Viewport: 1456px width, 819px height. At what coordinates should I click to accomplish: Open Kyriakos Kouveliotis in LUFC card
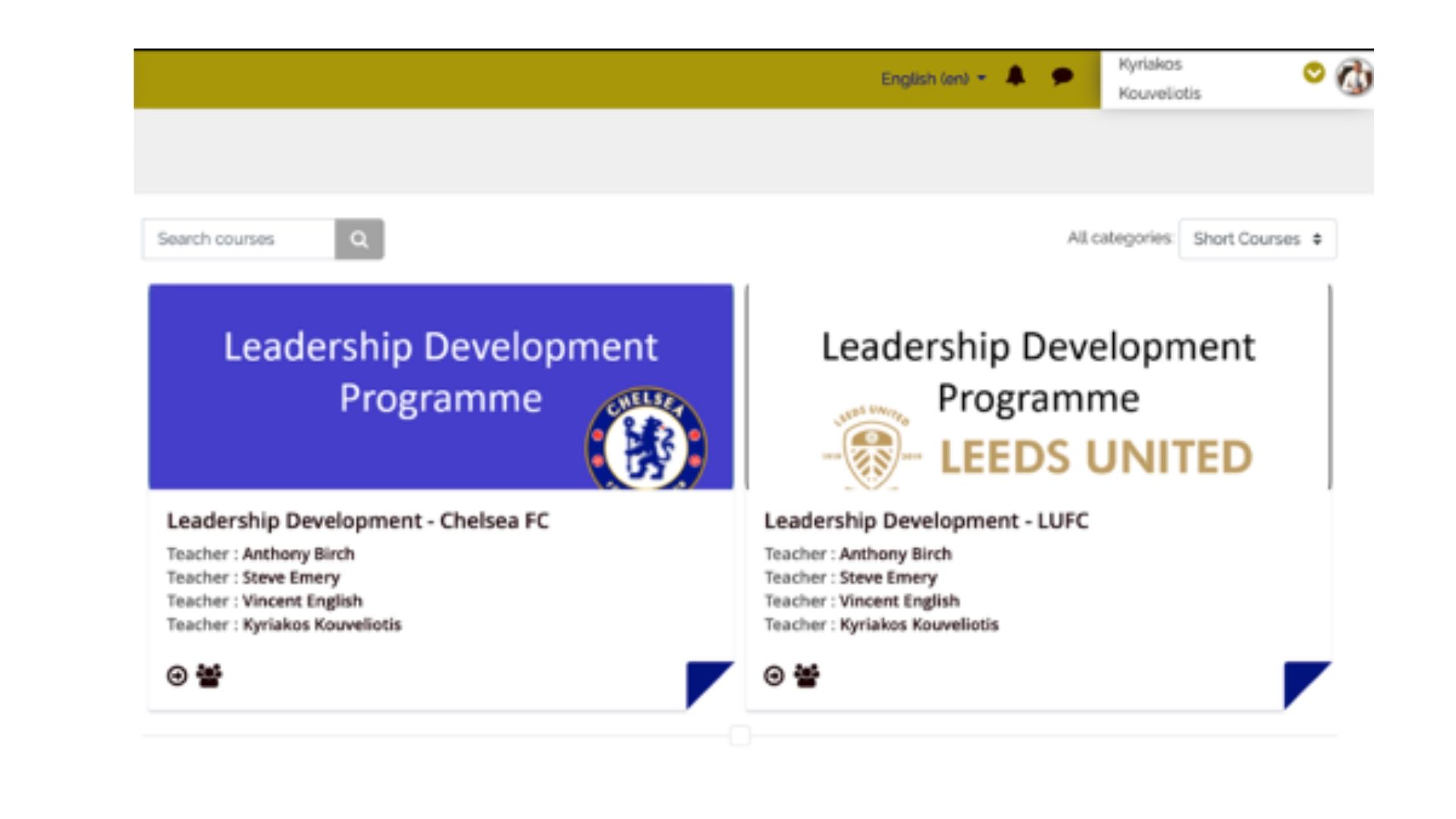click(919, 625)
